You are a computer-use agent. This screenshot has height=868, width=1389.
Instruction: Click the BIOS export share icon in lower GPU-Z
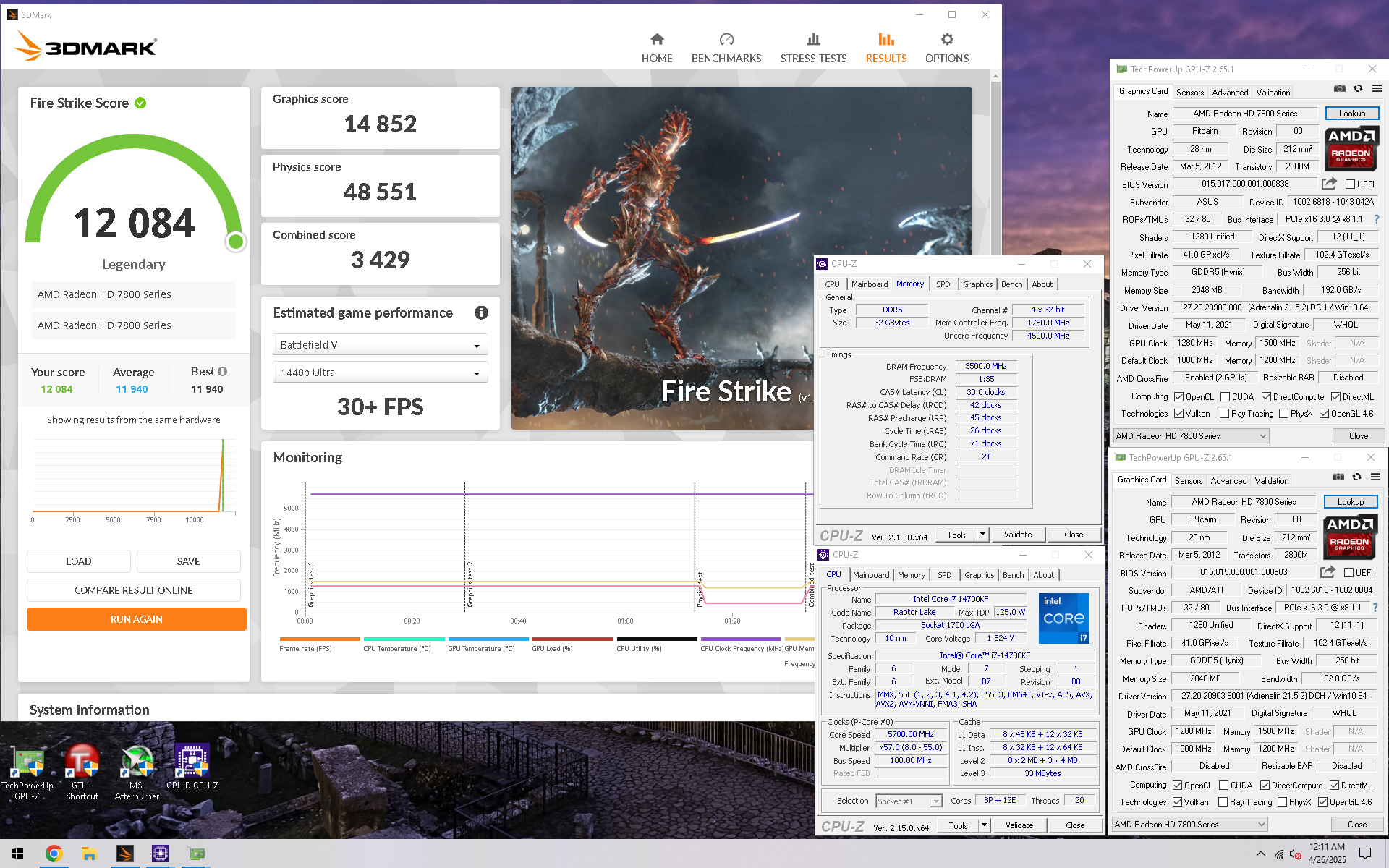pos(1328,572)
